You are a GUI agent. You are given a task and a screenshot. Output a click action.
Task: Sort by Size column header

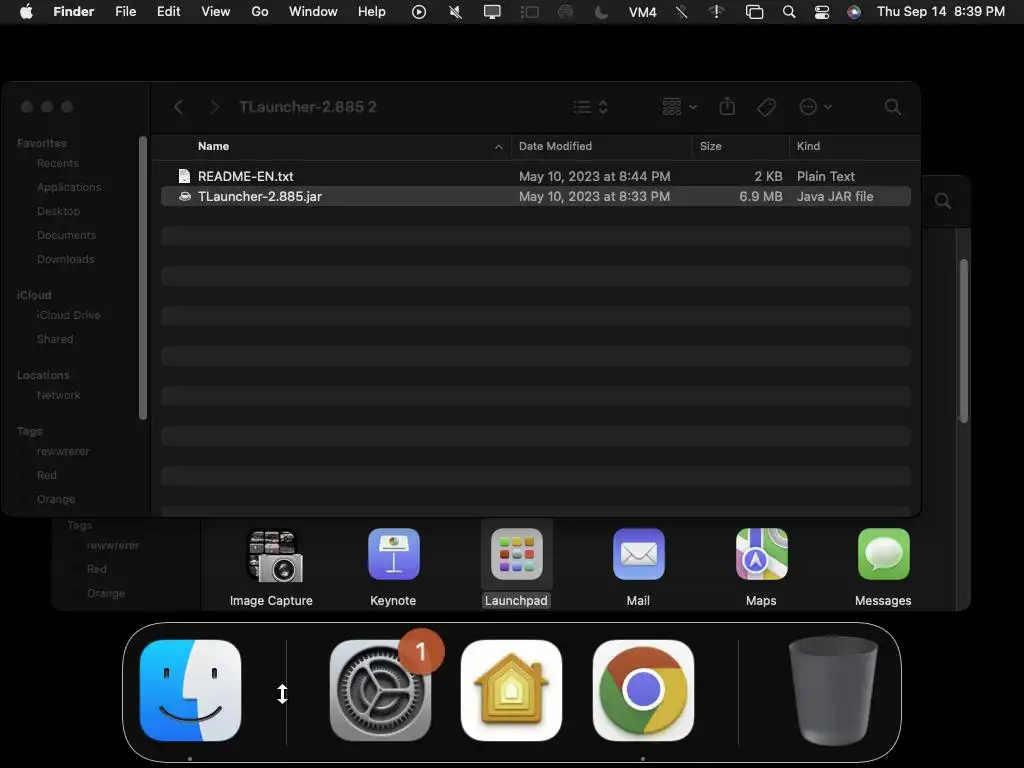click(711, 146)
